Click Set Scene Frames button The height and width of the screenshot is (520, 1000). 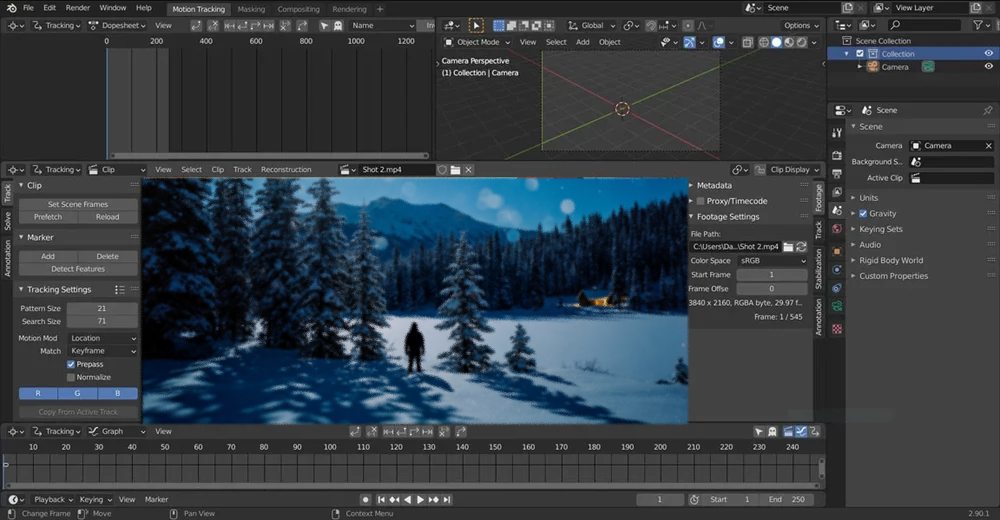(x=78, y=204)
